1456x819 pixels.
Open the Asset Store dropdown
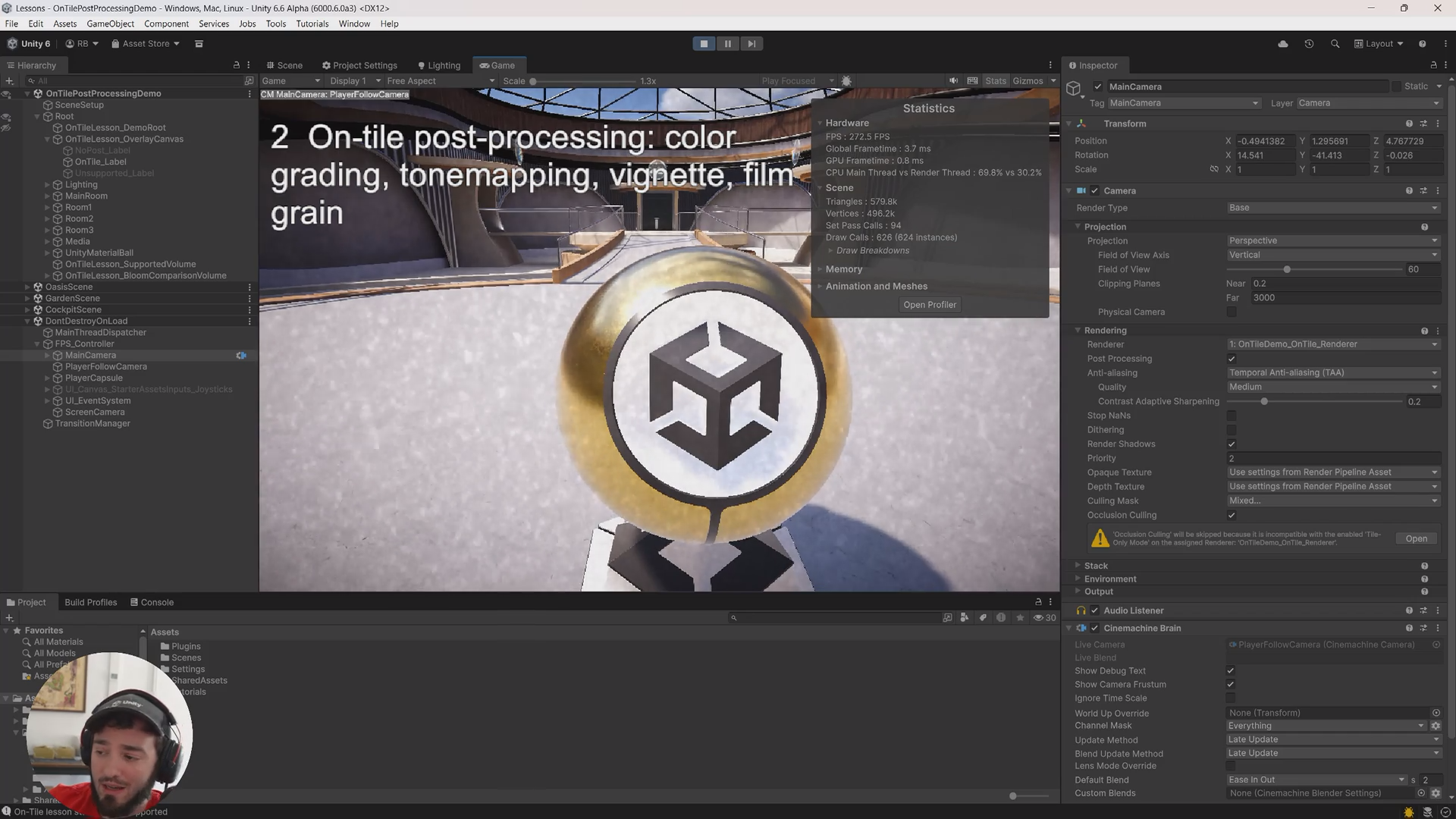click(146, 44)
